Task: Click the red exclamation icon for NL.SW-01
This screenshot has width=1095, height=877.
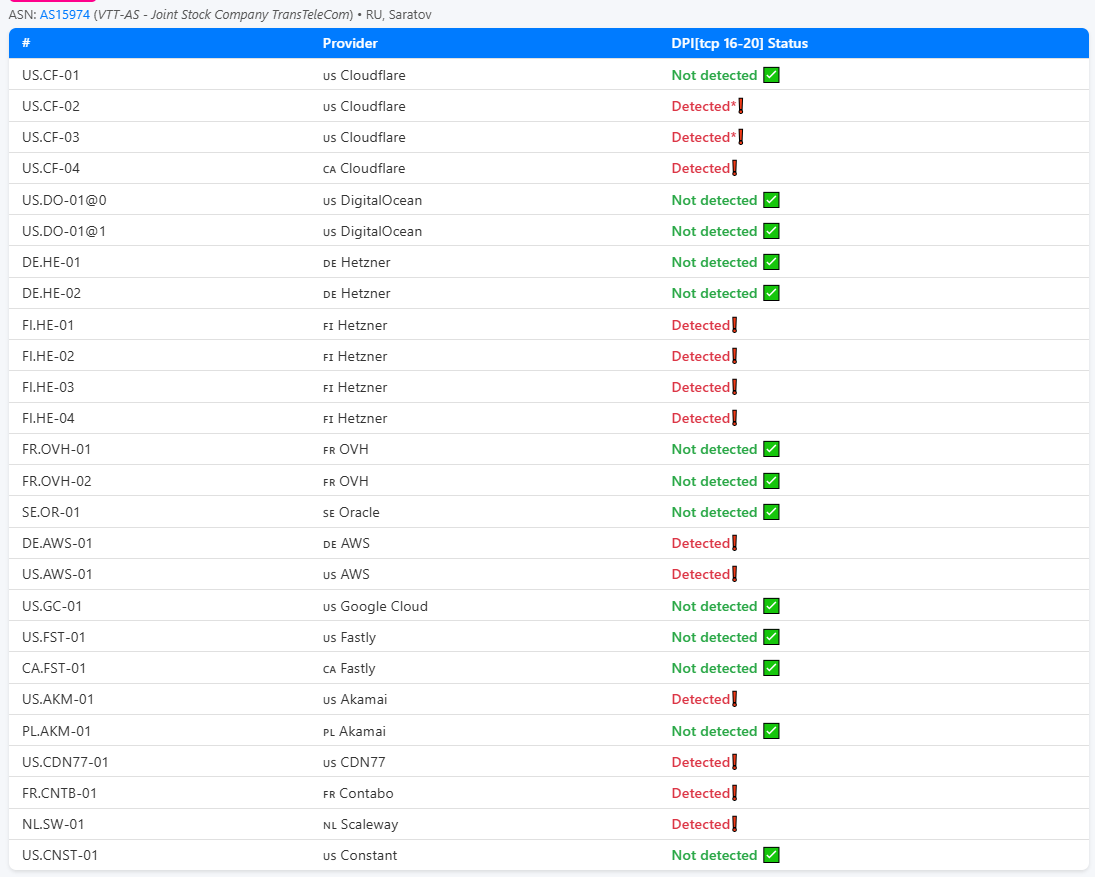Action: pyautogui.click(x=735, y=824)
